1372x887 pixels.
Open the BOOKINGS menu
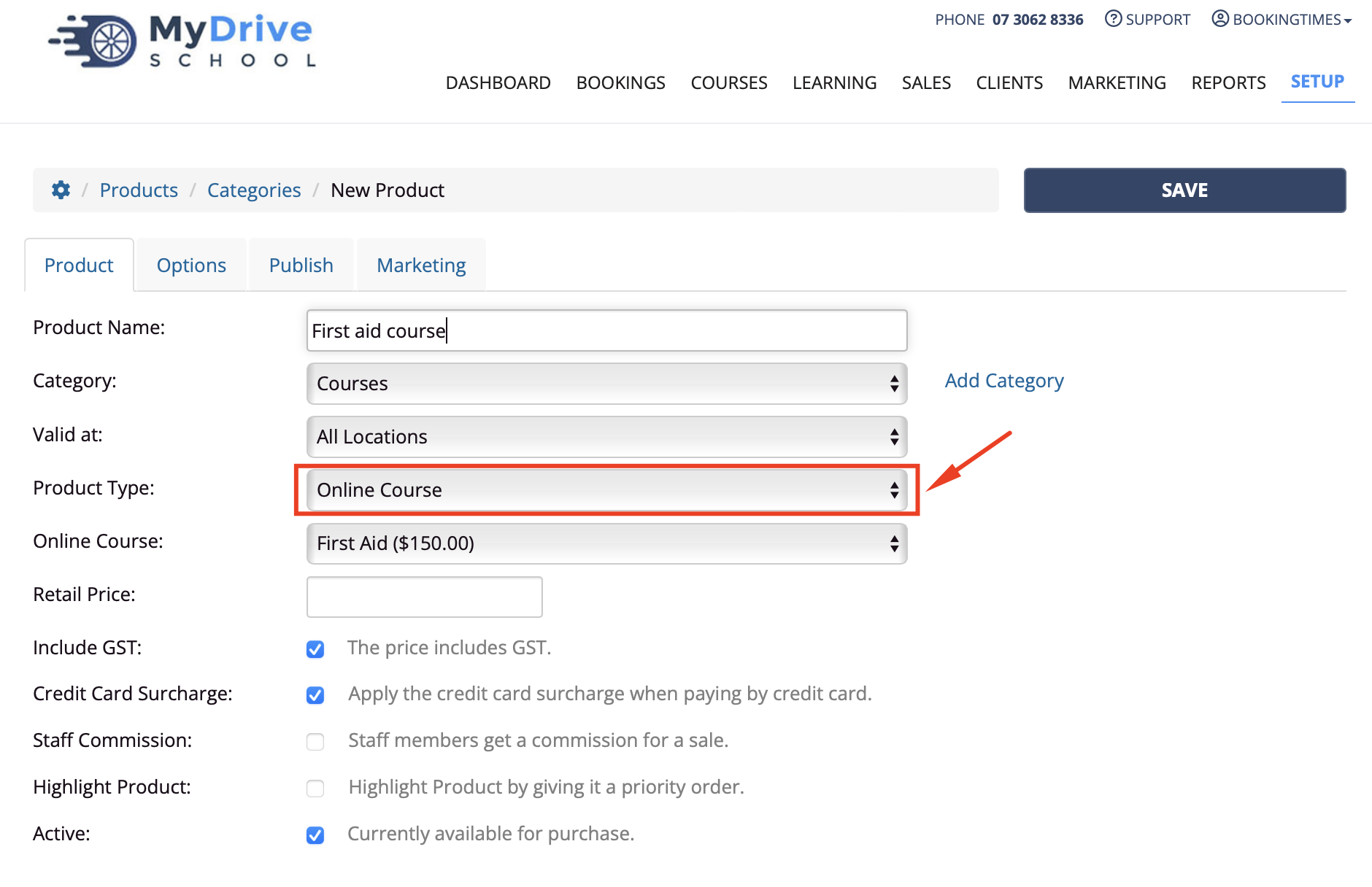[x=621, y=82]
